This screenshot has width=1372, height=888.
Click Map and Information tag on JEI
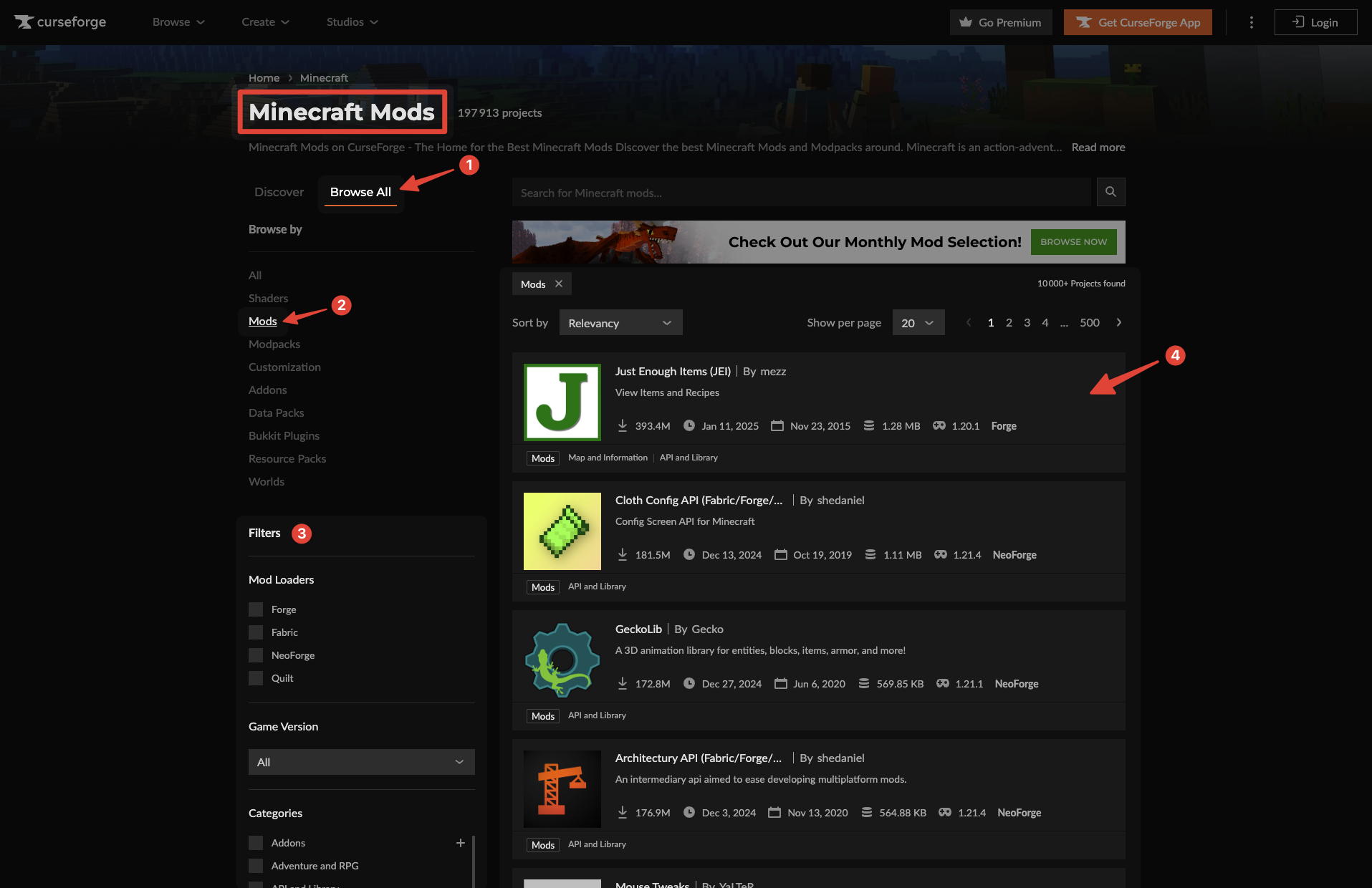pos(608,458)
